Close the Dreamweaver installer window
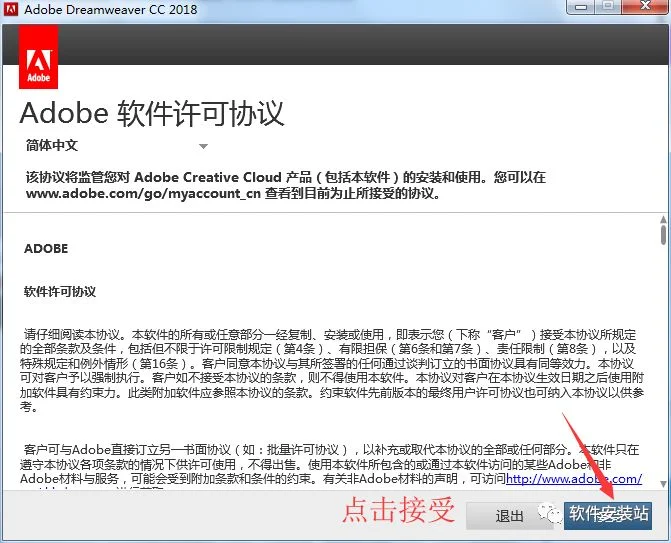Viewport: 671px width, 543px height. [645, 6]
